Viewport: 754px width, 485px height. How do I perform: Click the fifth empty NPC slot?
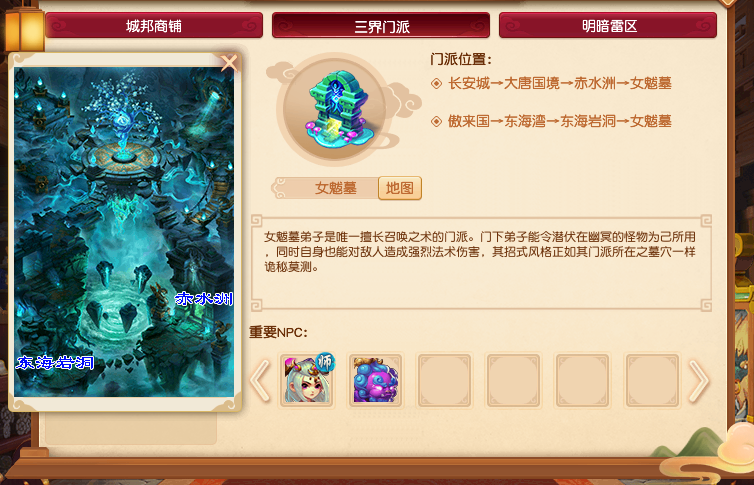[582, 380]
